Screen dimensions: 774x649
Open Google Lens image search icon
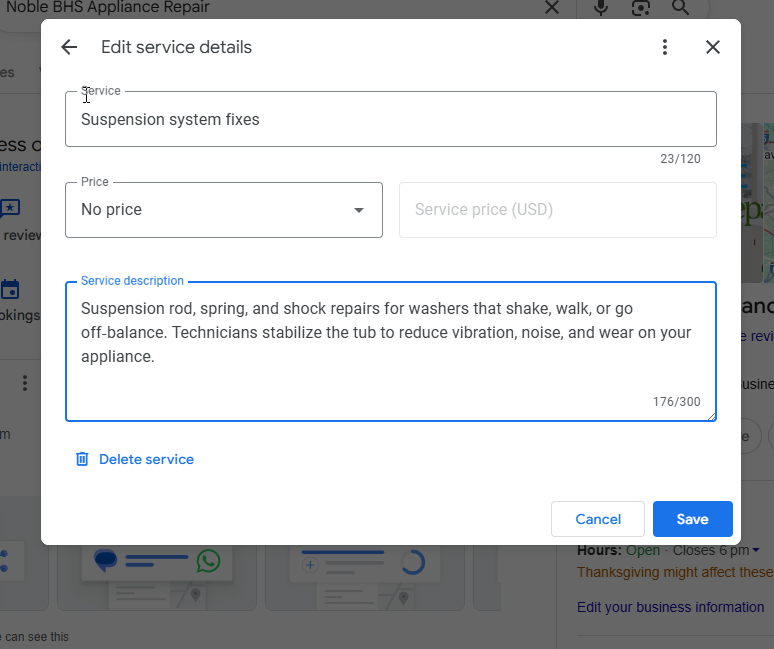(641, 8)
